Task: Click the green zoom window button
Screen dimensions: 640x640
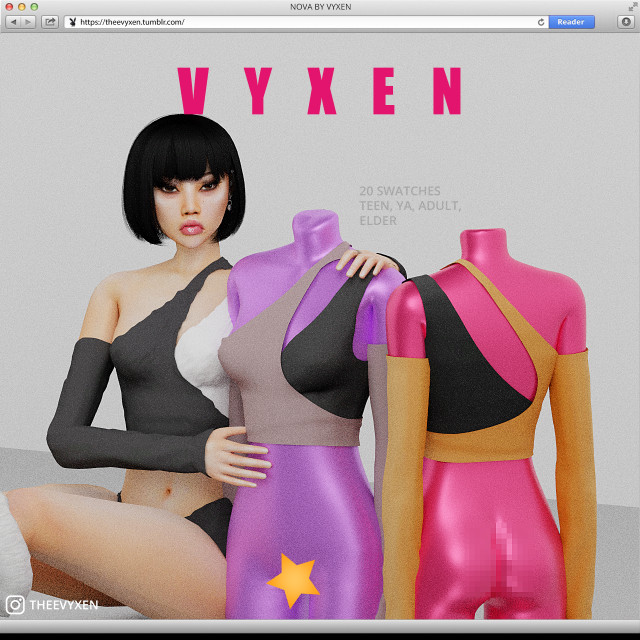Action: [34, 7]
